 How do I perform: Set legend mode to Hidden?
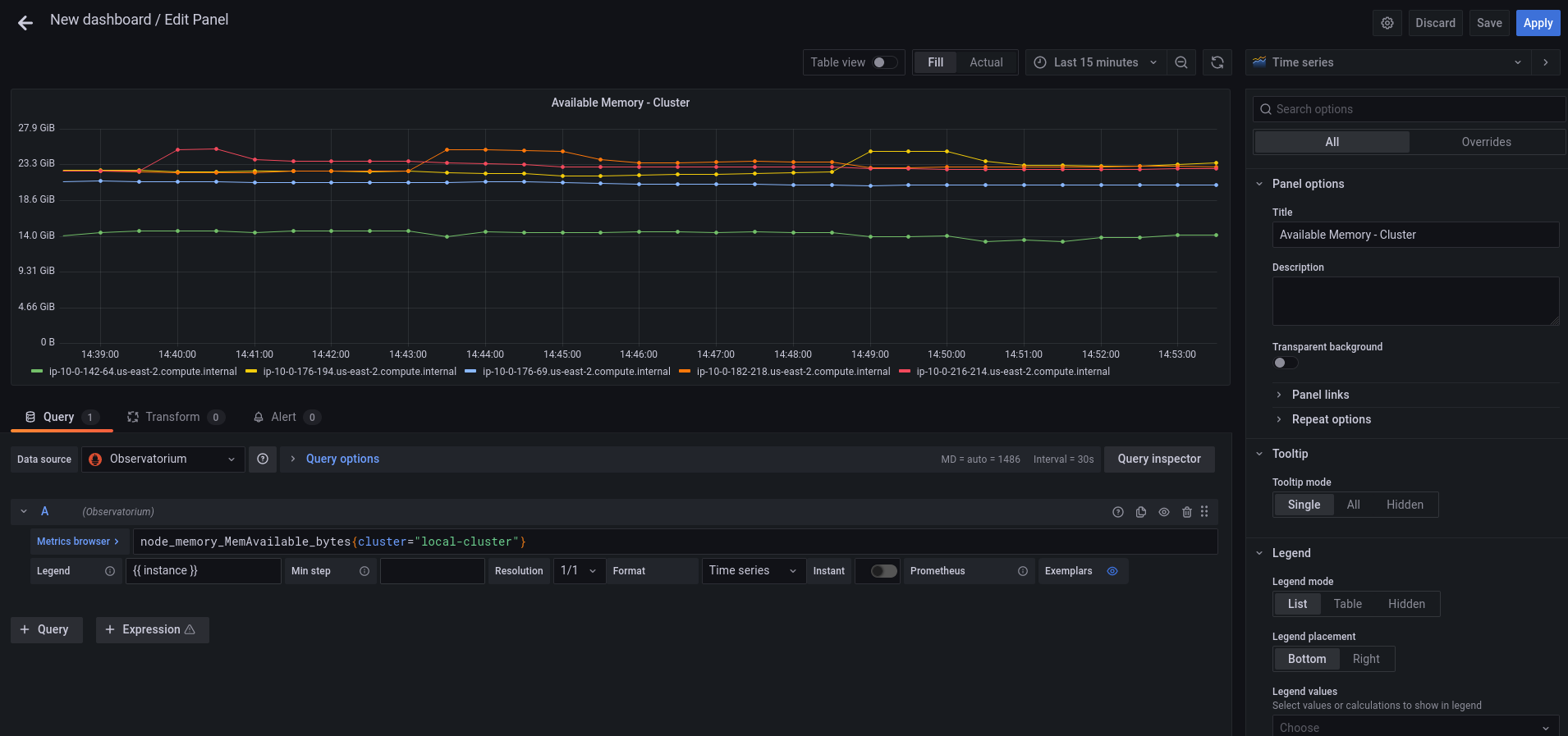[x=1406, y=604]
